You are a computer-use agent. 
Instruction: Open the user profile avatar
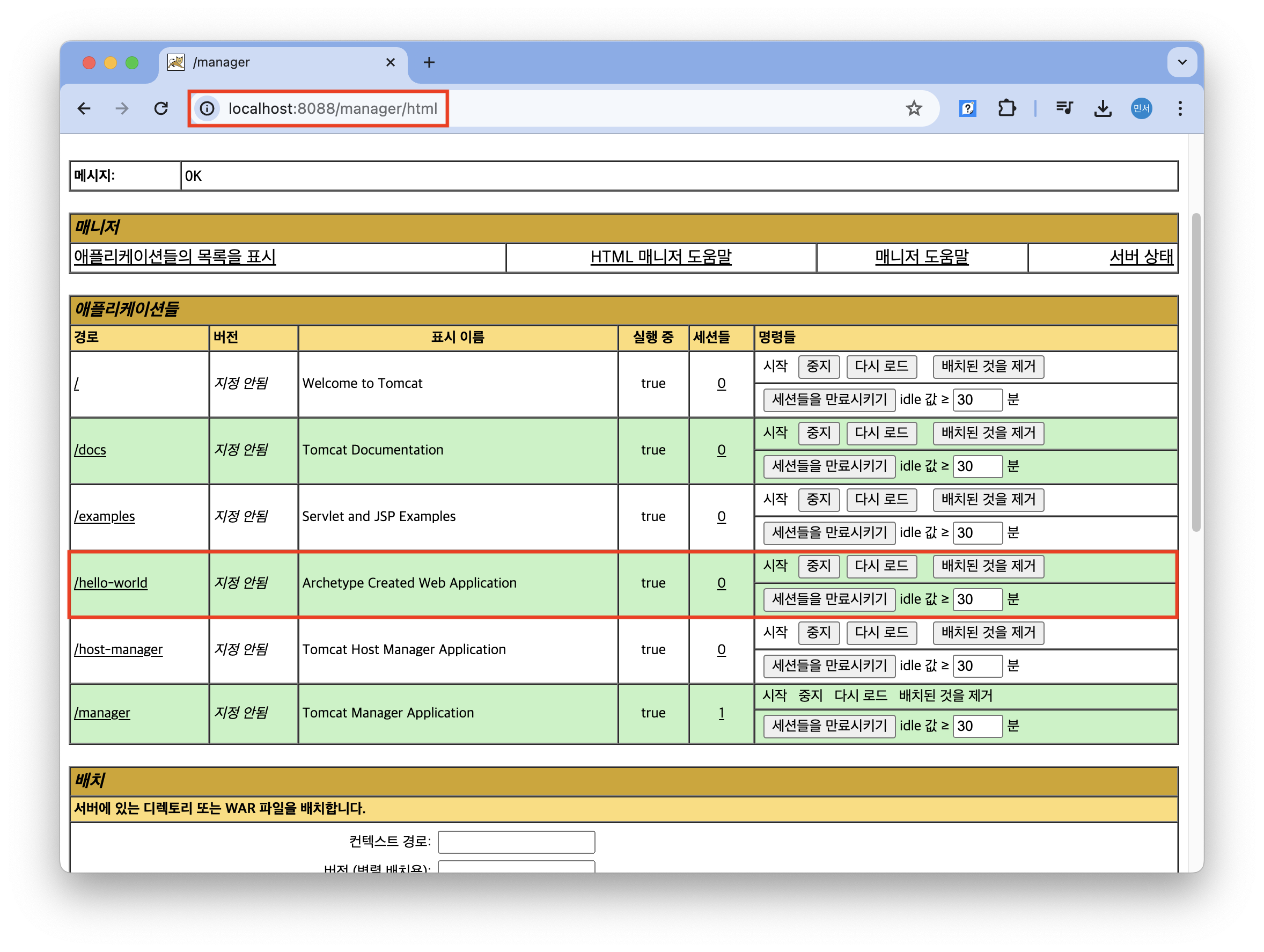[1141, 108]
